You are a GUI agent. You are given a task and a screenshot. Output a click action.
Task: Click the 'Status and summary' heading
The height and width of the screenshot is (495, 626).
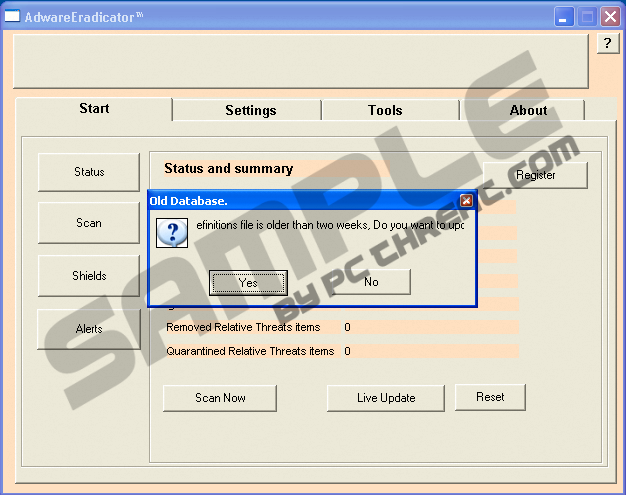tap(229, 168)
